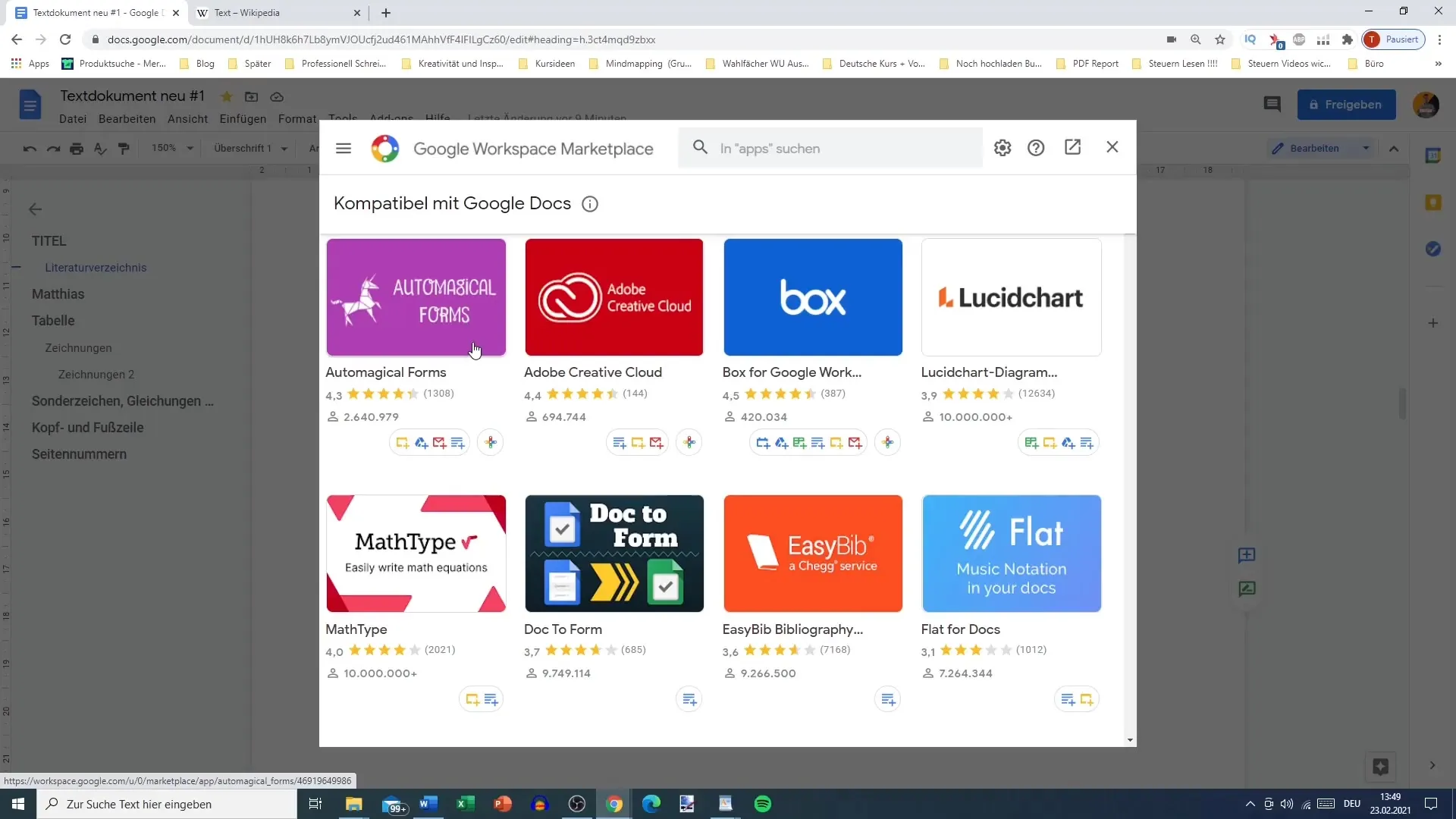Switch to the Text – Wikipedia tab
Image resolution: width=1456 pixels, height=819 pixels.
pos(246,13)
